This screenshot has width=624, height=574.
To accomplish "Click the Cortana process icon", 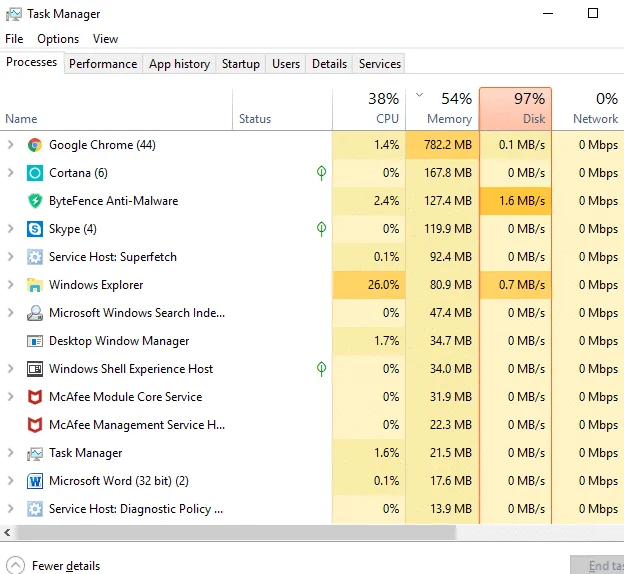I will (x=35, y=173).
